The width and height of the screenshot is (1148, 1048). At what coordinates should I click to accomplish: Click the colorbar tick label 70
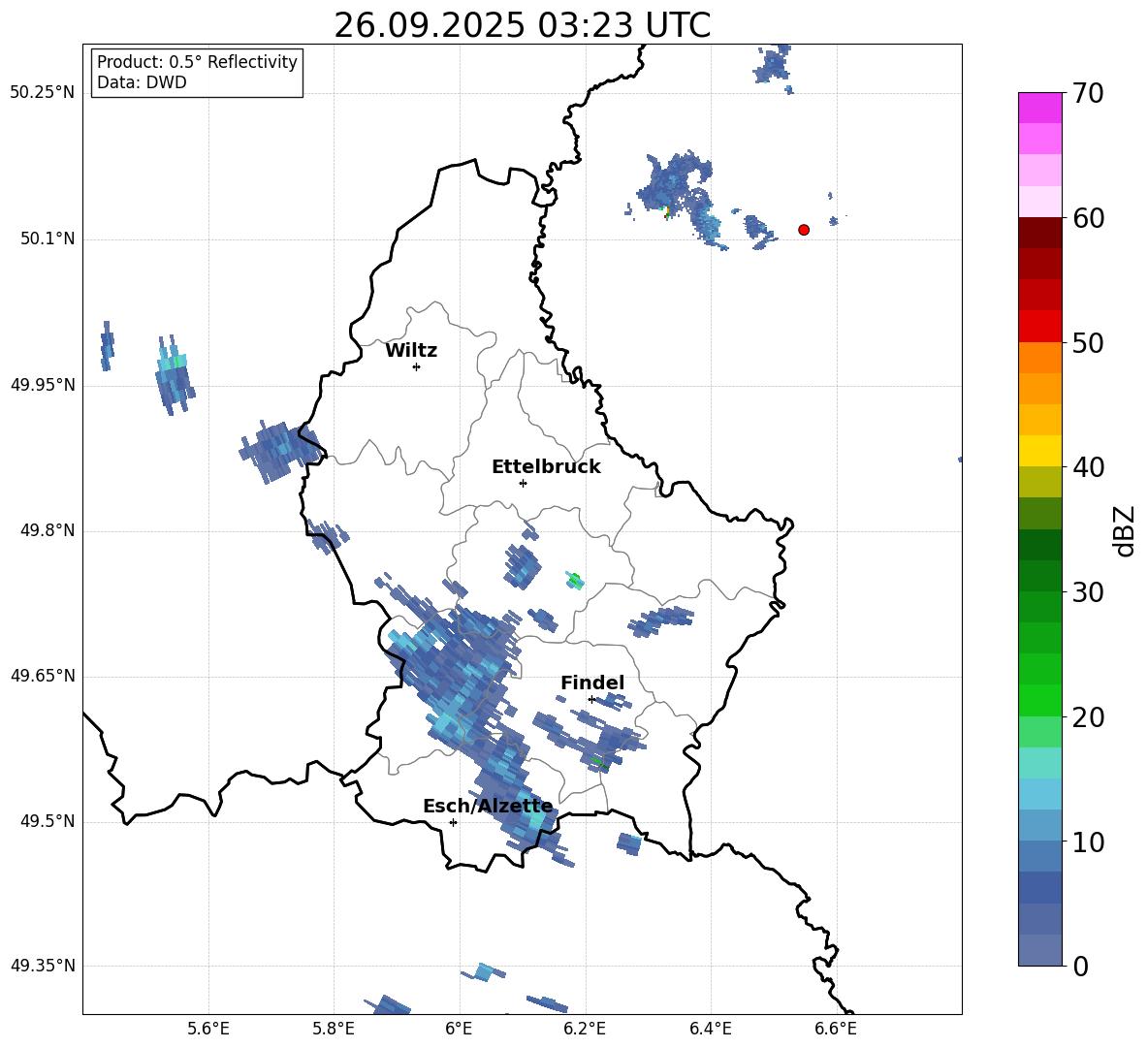tap(1089, 93)
